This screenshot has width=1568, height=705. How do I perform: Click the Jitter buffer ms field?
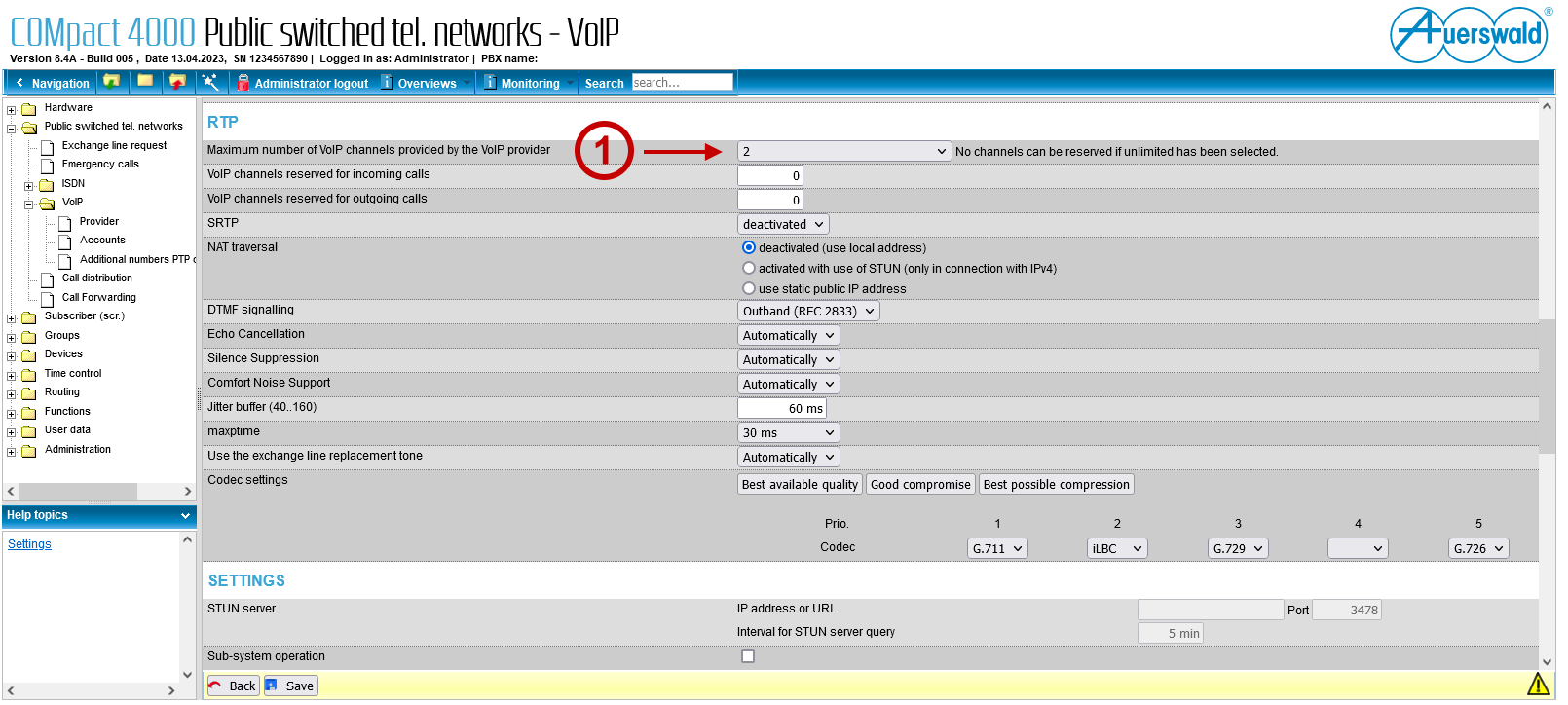click(x=782, y=408)
